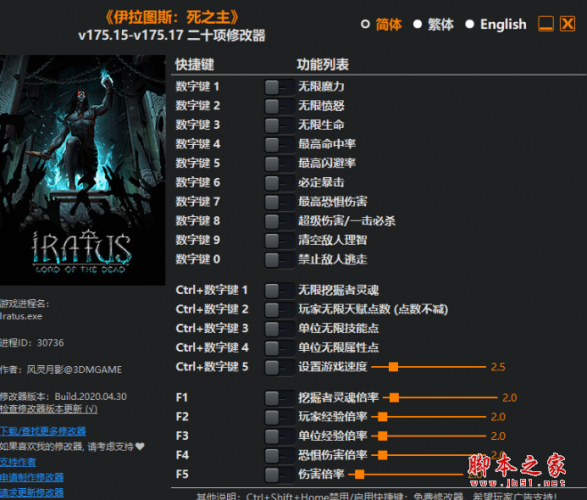The height and width of the screenshot is (500, 587).
Task: Switch language to English
Action: pyautogui.click(x=469, y=24)
